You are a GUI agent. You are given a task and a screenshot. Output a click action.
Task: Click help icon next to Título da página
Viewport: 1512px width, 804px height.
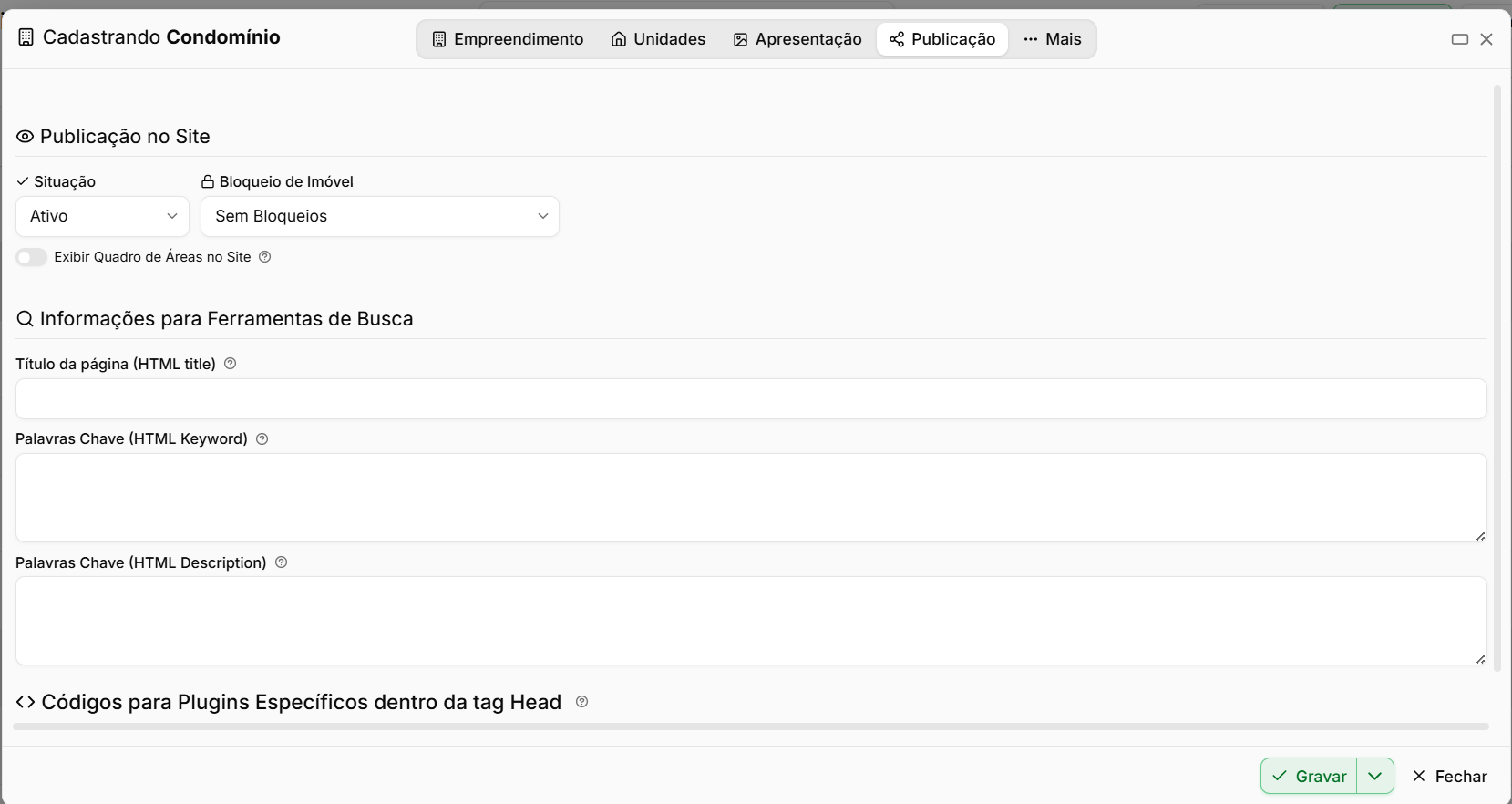coord(231,364)
